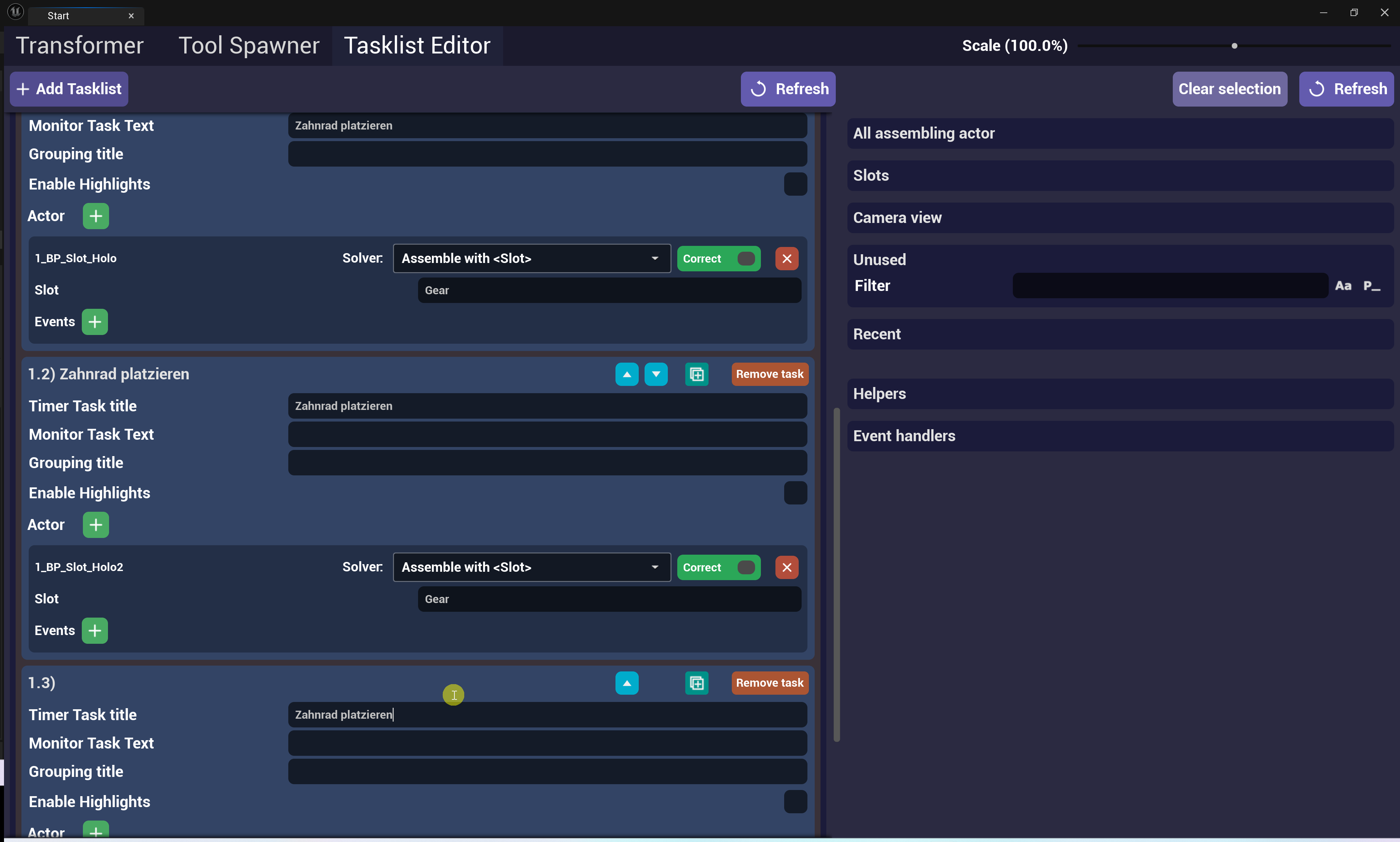This screenshot has height=842, width=1400.
Task: Duplicate task 1.3
Action: click(696, 683)
